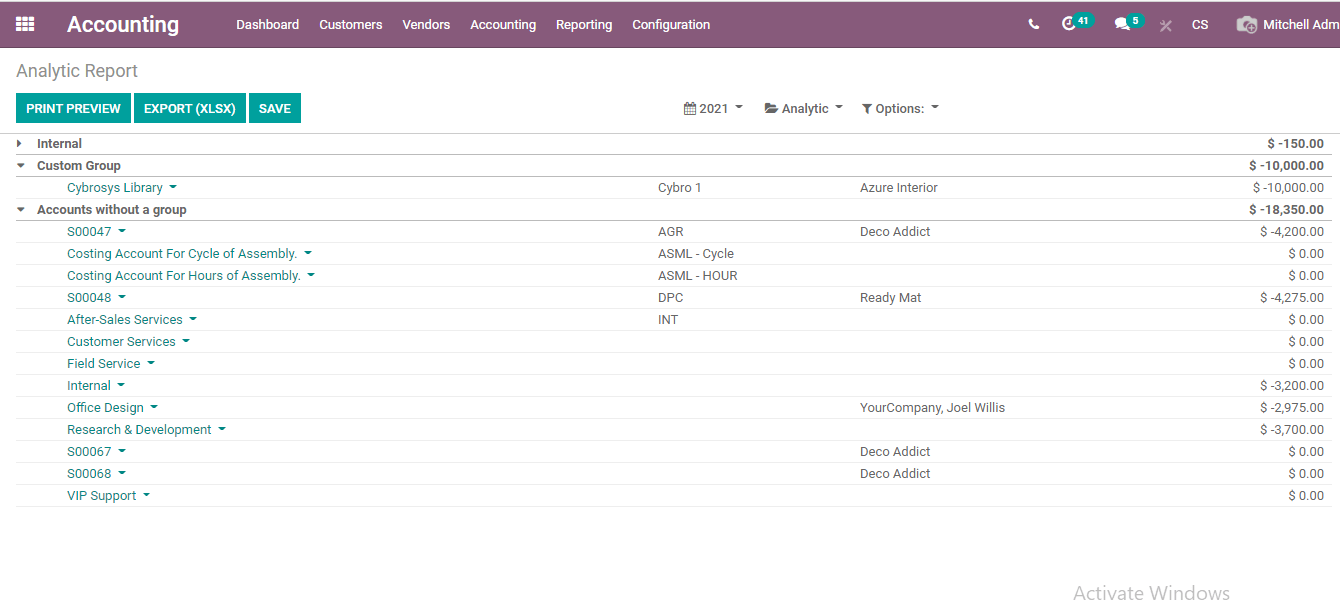Click the Analytic Report page title
The height and width of the screenshot is (605, 1340).
[x=77, y=71]
